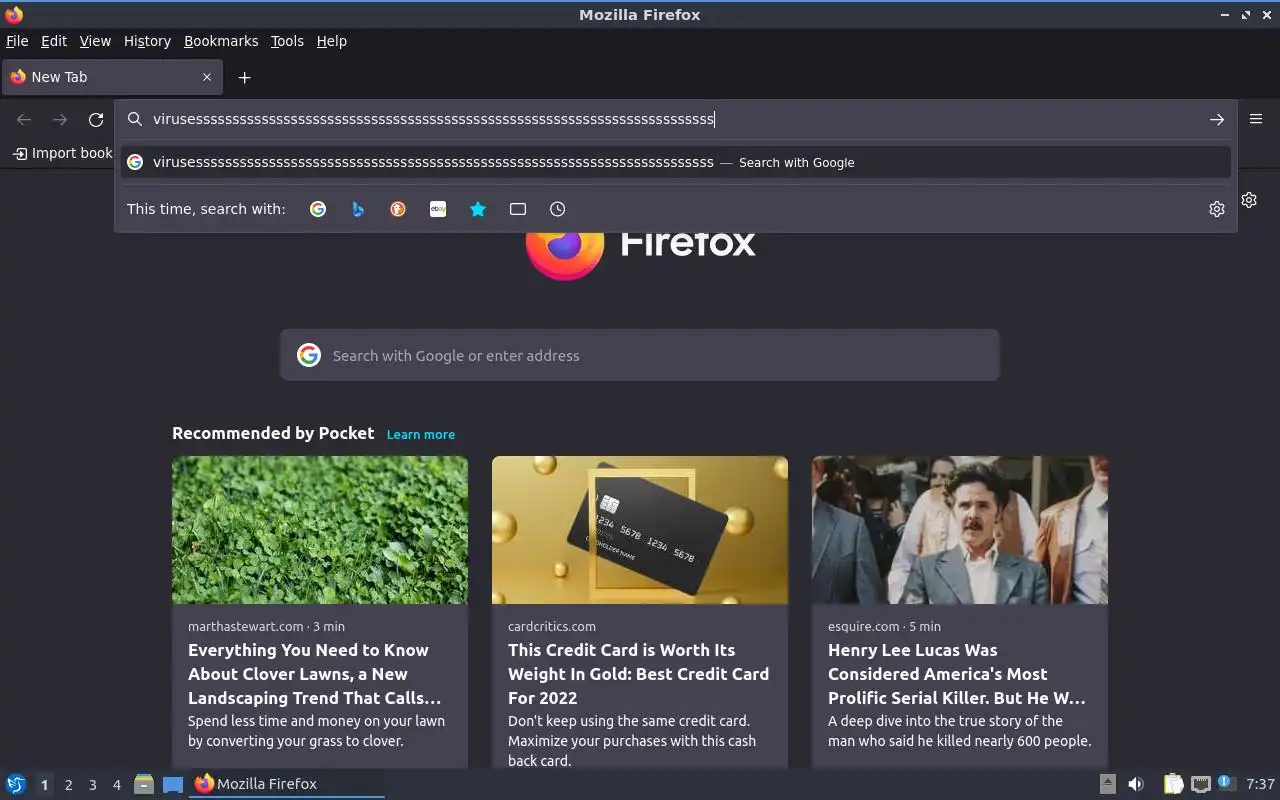This screenshot has width=1280, height=800.
Task: Select the Search with Google suggestion row
Action: (676, 162)
